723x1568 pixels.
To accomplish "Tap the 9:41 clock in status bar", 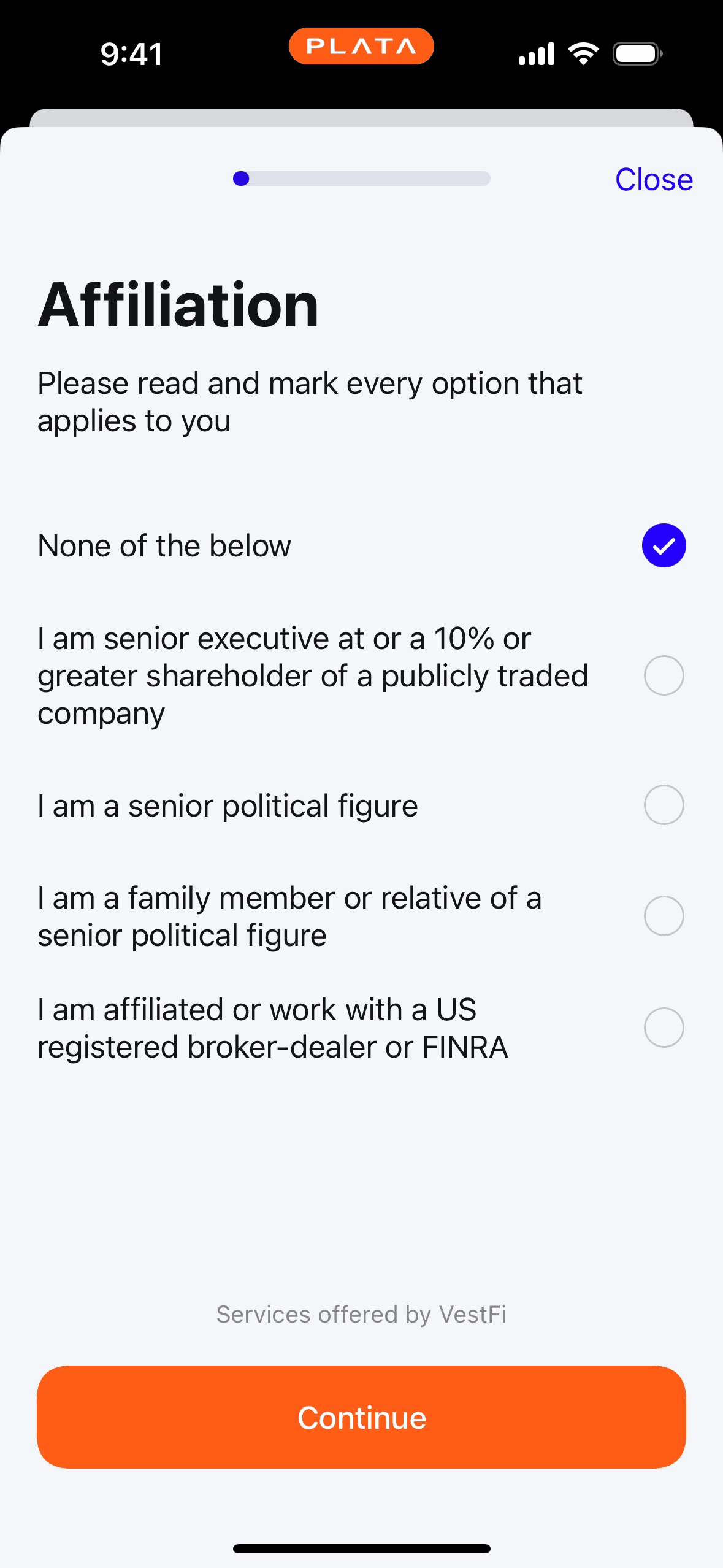I will (131, 54).
